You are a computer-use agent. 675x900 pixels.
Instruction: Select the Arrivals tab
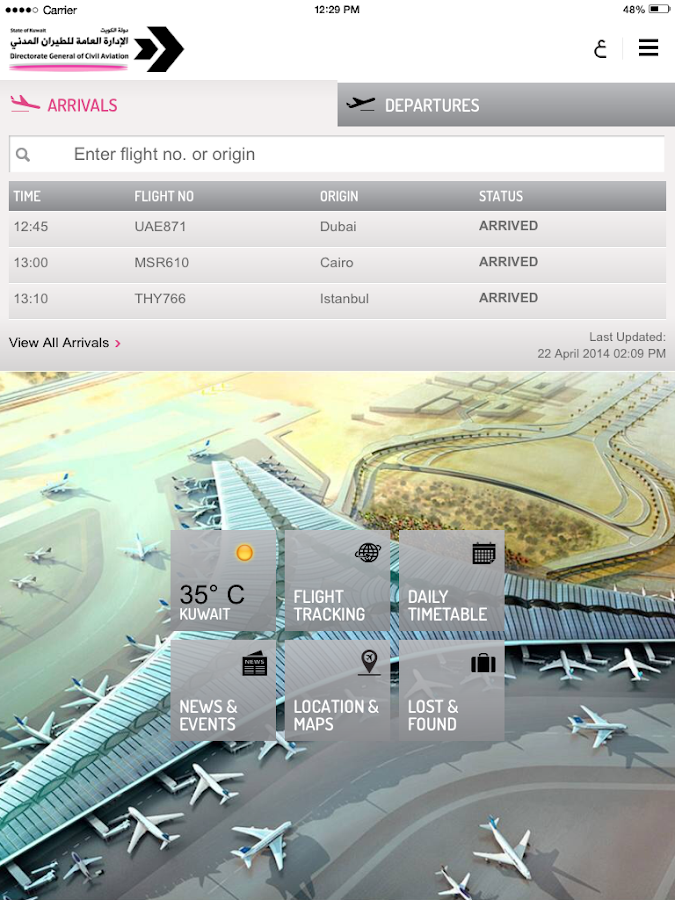[x=169, y=104]
